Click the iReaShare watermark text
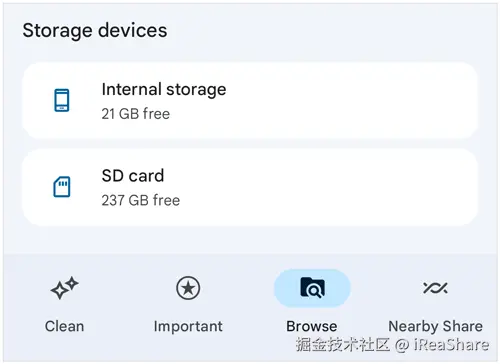Screen dimensions: 500x364 (451, 345)
